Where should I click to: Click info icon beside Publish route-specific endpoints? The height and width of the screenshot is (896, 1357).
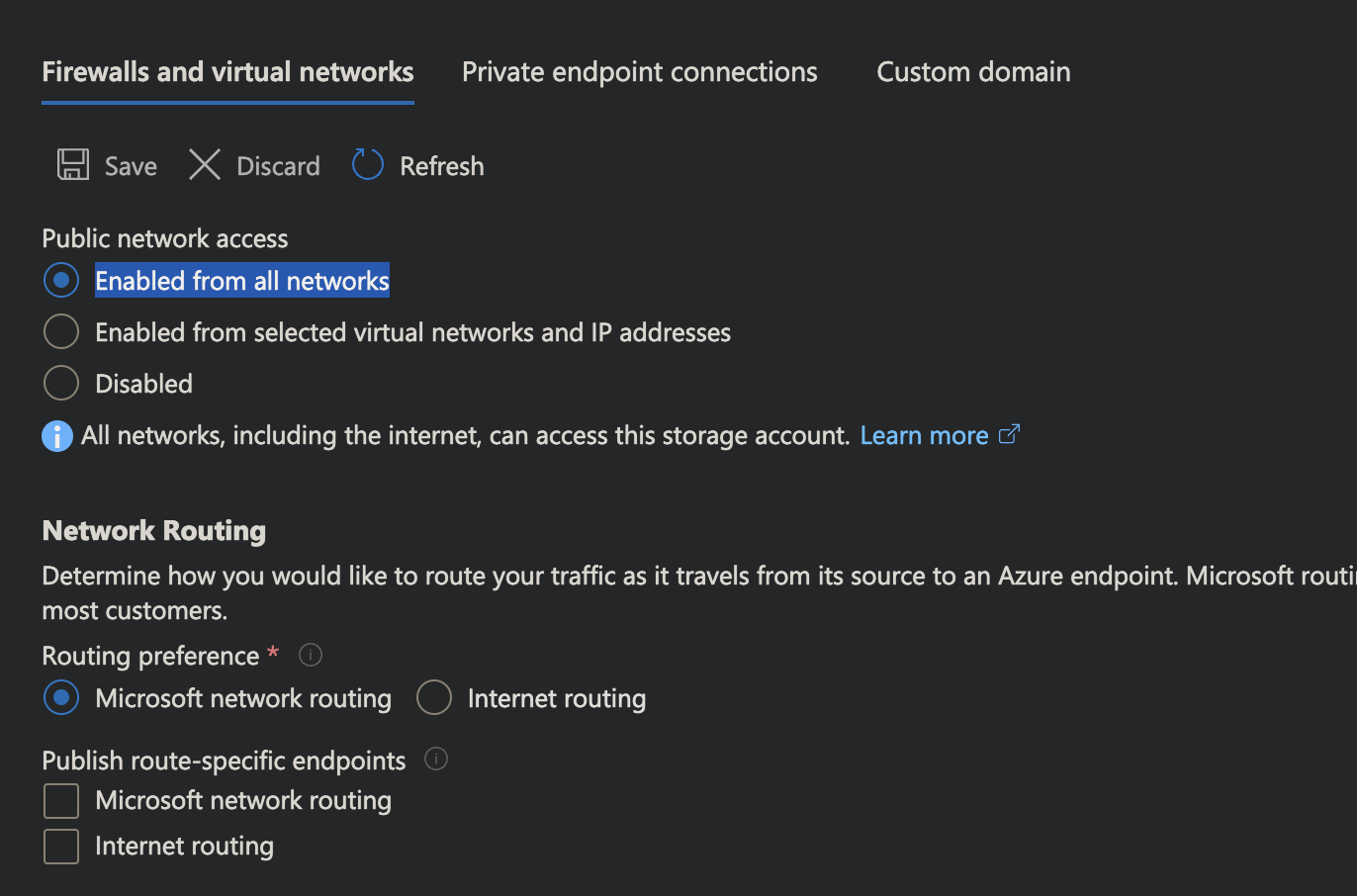pos(436,759)
